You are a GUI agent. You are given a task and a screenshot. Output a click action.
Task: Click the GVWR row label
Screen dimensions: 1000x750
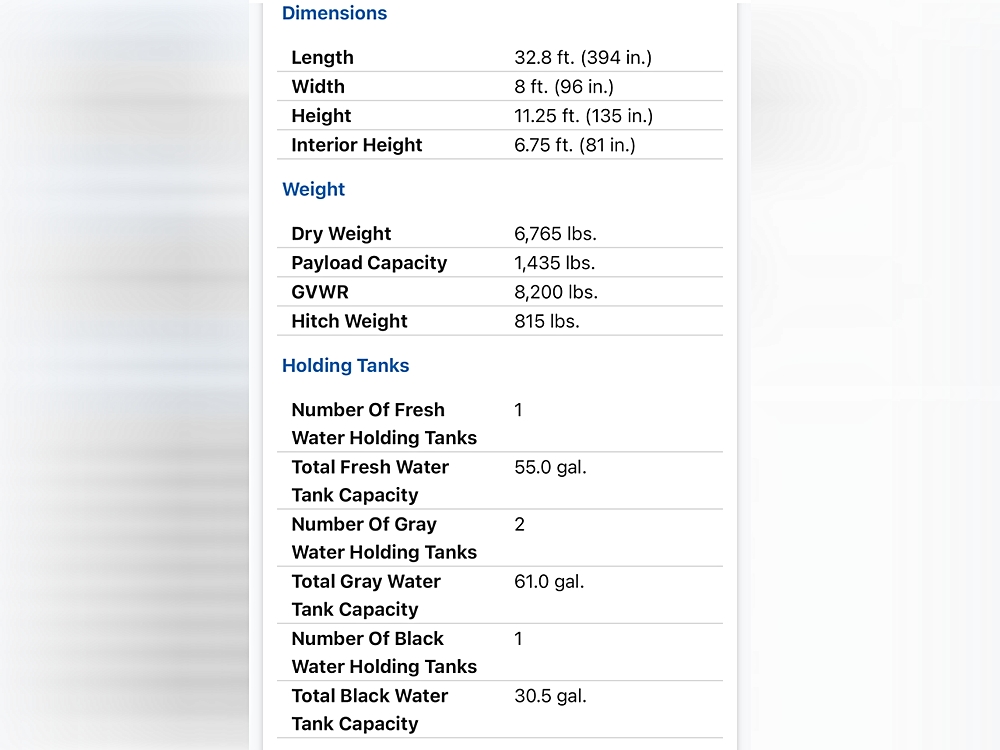pyautogui.click(x=320, y=292)
